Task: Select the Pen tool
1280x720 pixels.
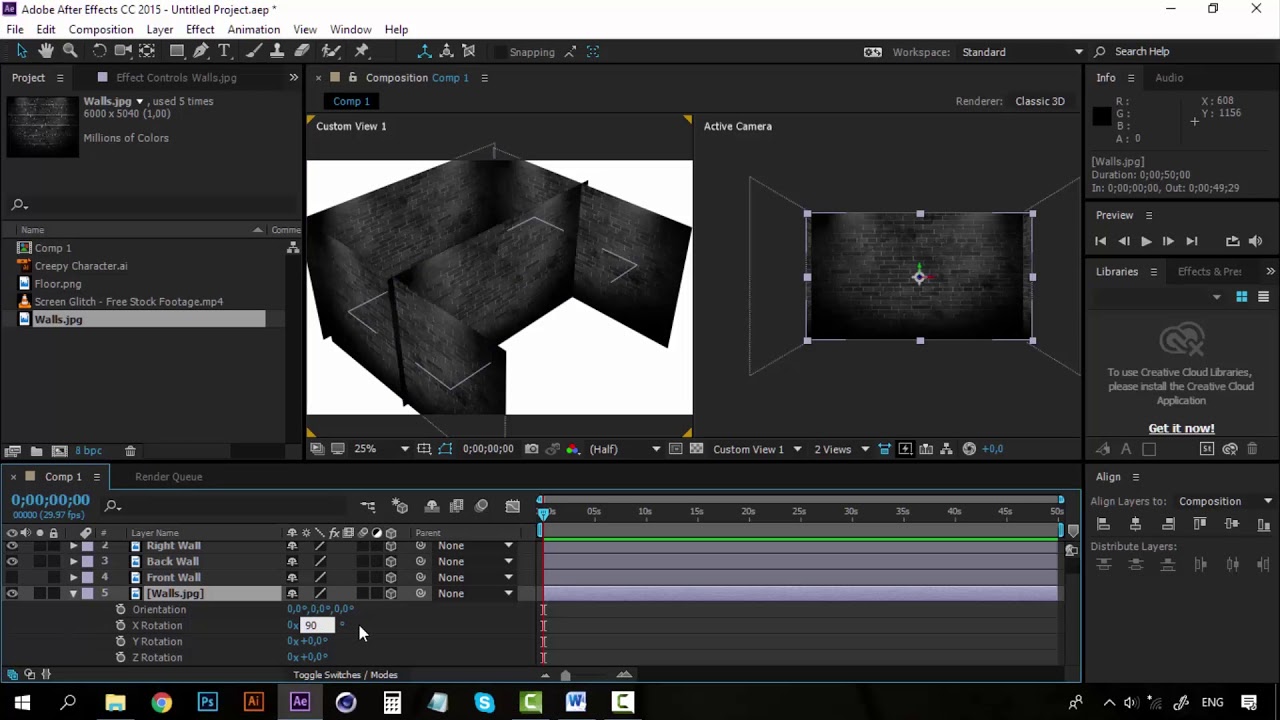Action: pyautogui.click(x=201, y=51)
